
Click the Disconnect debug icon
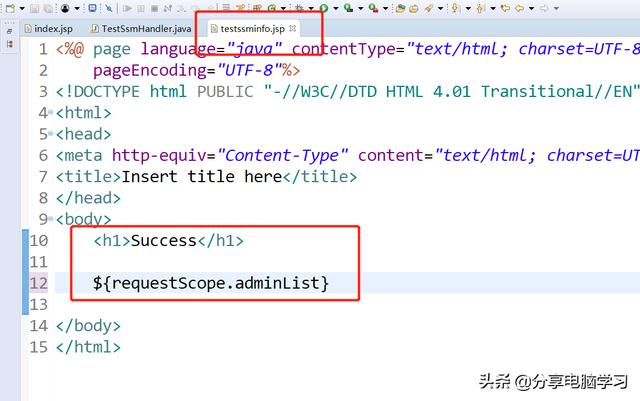(167, 8)
